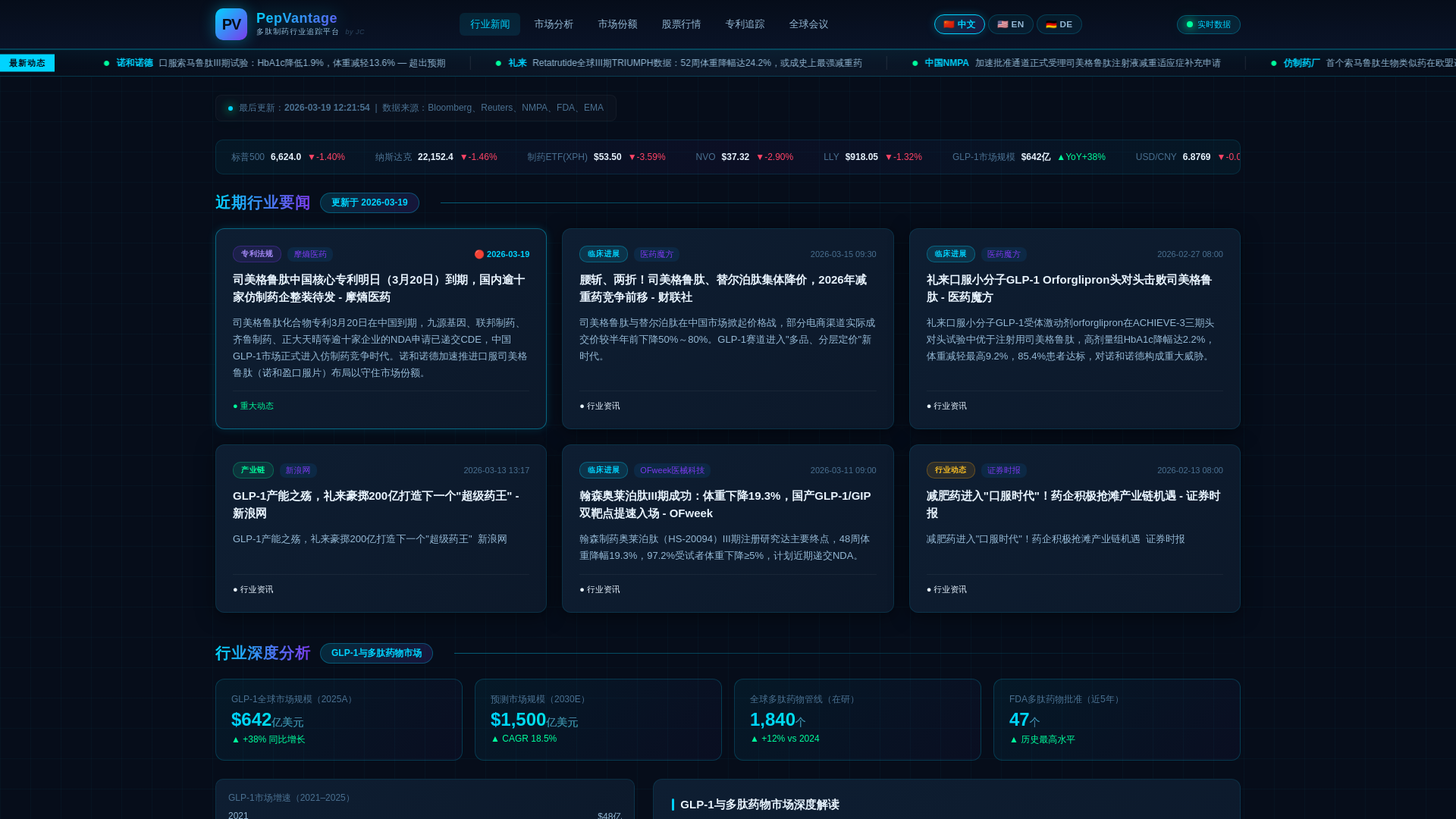Click the 2026-03-13 13:17 timestamp
Screen dimensions: 1456x819
pyautogui.click(x=497, y=470)
